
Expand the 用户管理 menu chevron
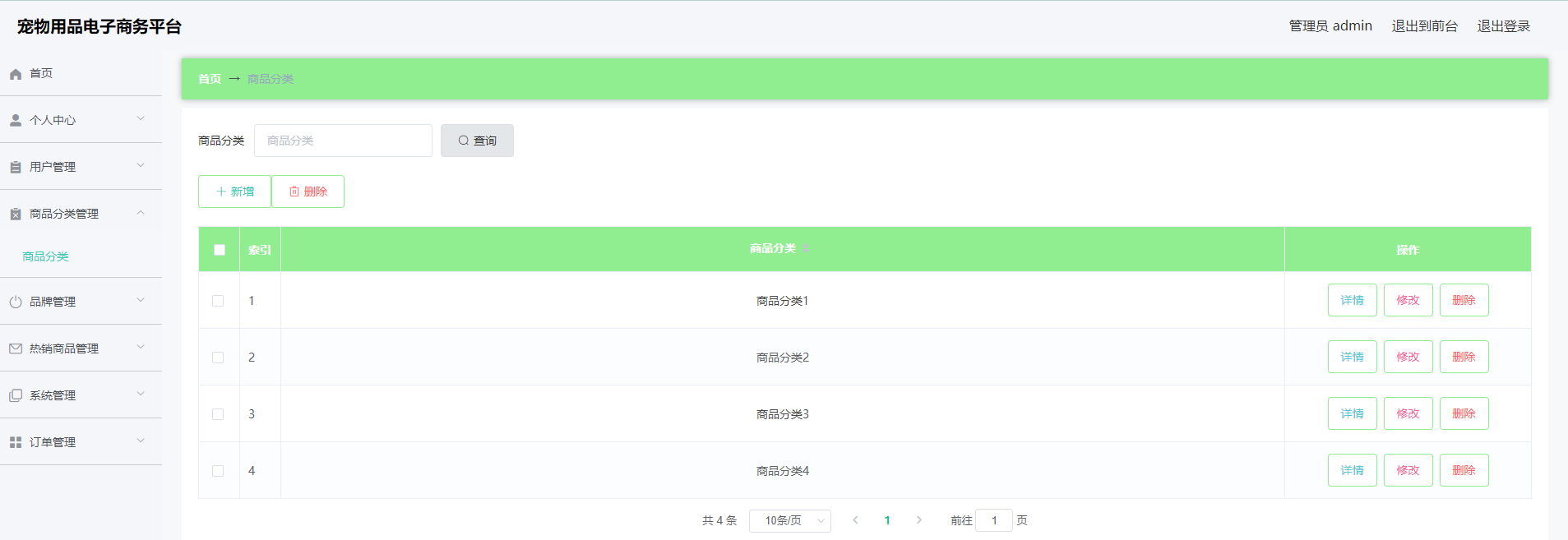coord(141,165)
